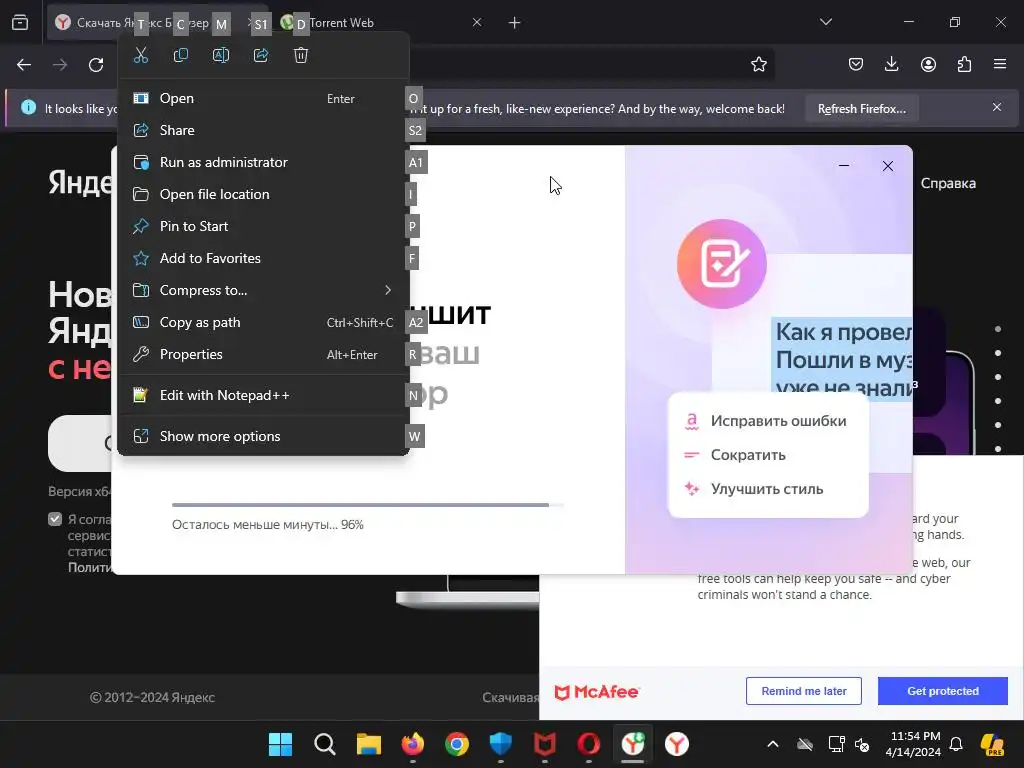Select Pin to Start
Screen dimensions: 1024x768
[x=263, y=227]
